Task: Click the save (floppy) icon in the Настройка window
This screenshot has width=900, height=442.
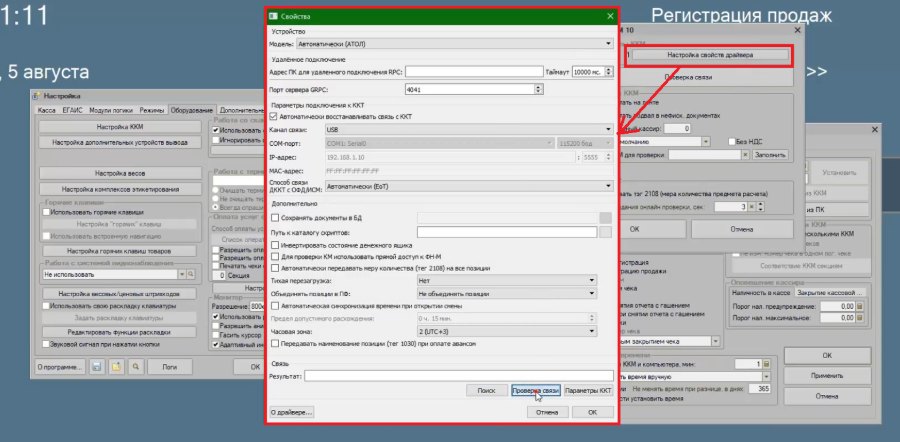Action: pyautogui.click(x=96, y=366)
